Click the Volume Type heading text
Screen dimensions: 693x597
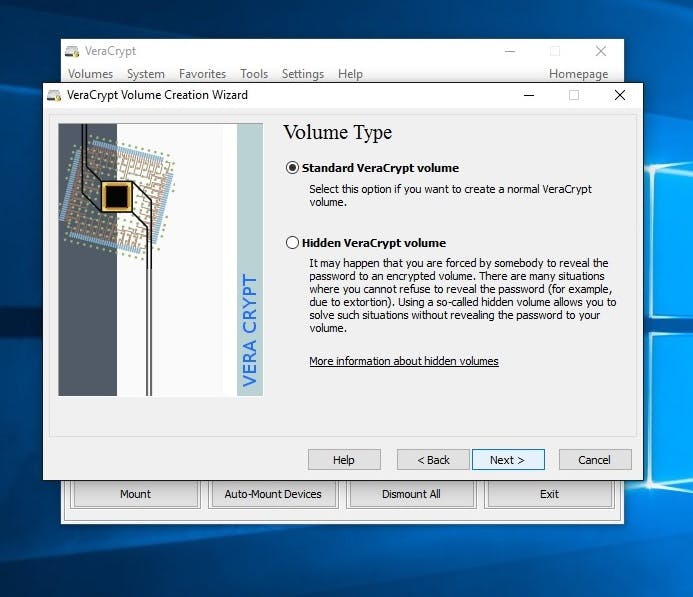click(338, 132)
